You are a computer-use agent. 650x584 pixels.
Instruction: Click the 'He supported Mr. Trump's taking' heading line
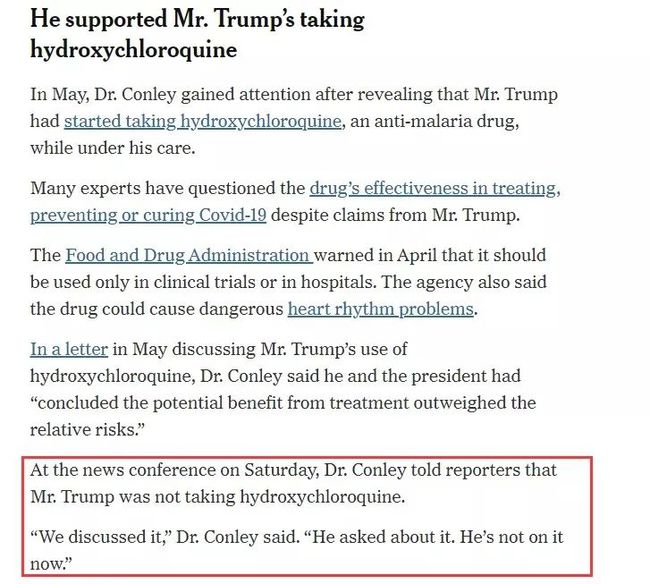click(x=197, y=20)
